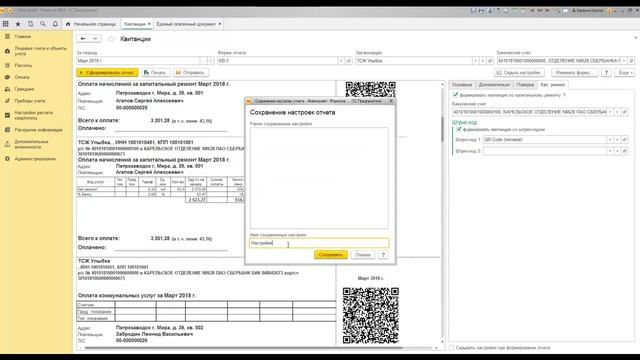Expand the Форма отчета dropdown
The height and width of the screenshot is (360, 640).
(341, 61)
